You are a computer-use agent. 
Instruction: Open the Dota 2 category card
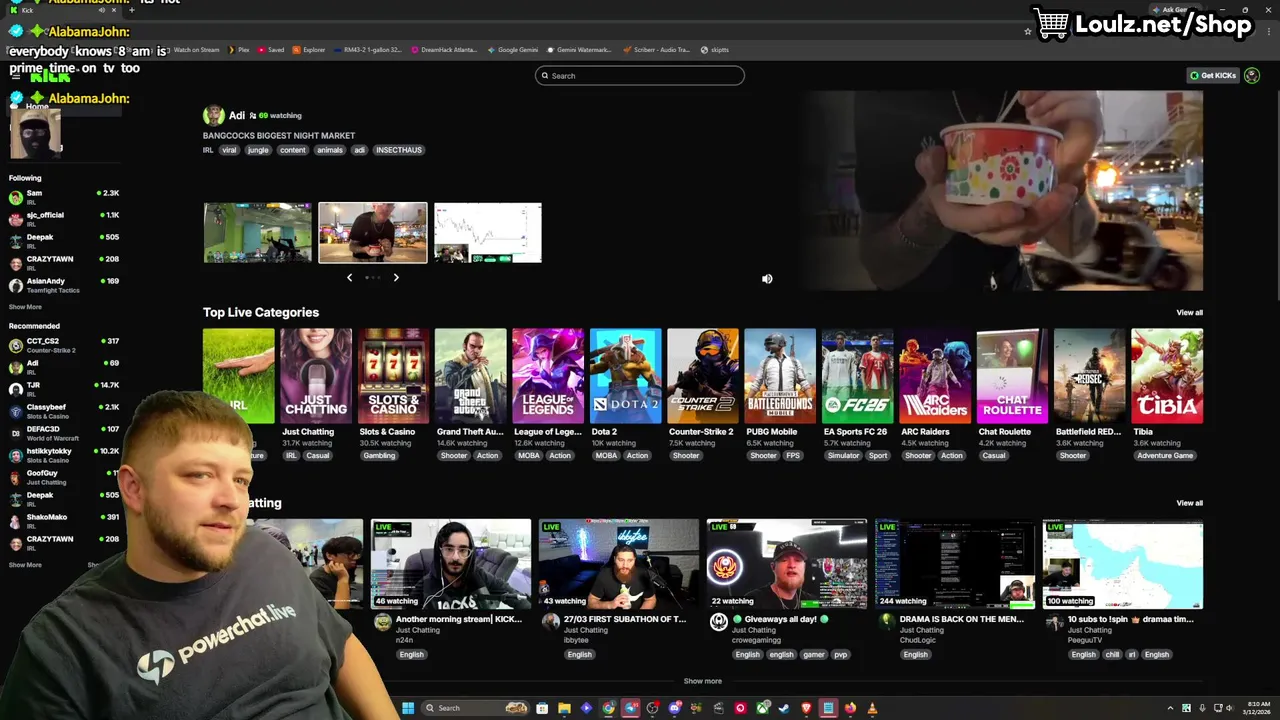point(626,376)
